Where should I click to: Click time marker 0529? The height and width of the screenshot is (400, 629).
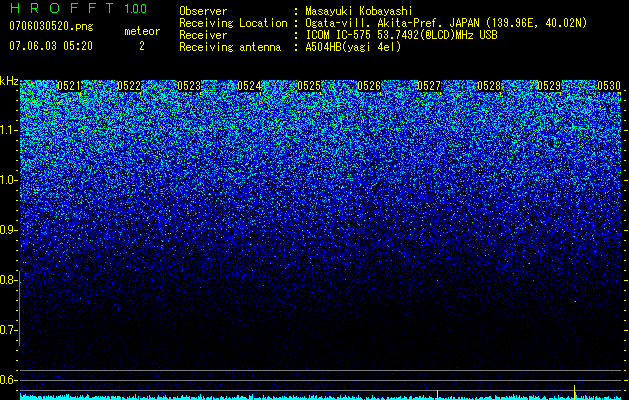click(549, 86)
